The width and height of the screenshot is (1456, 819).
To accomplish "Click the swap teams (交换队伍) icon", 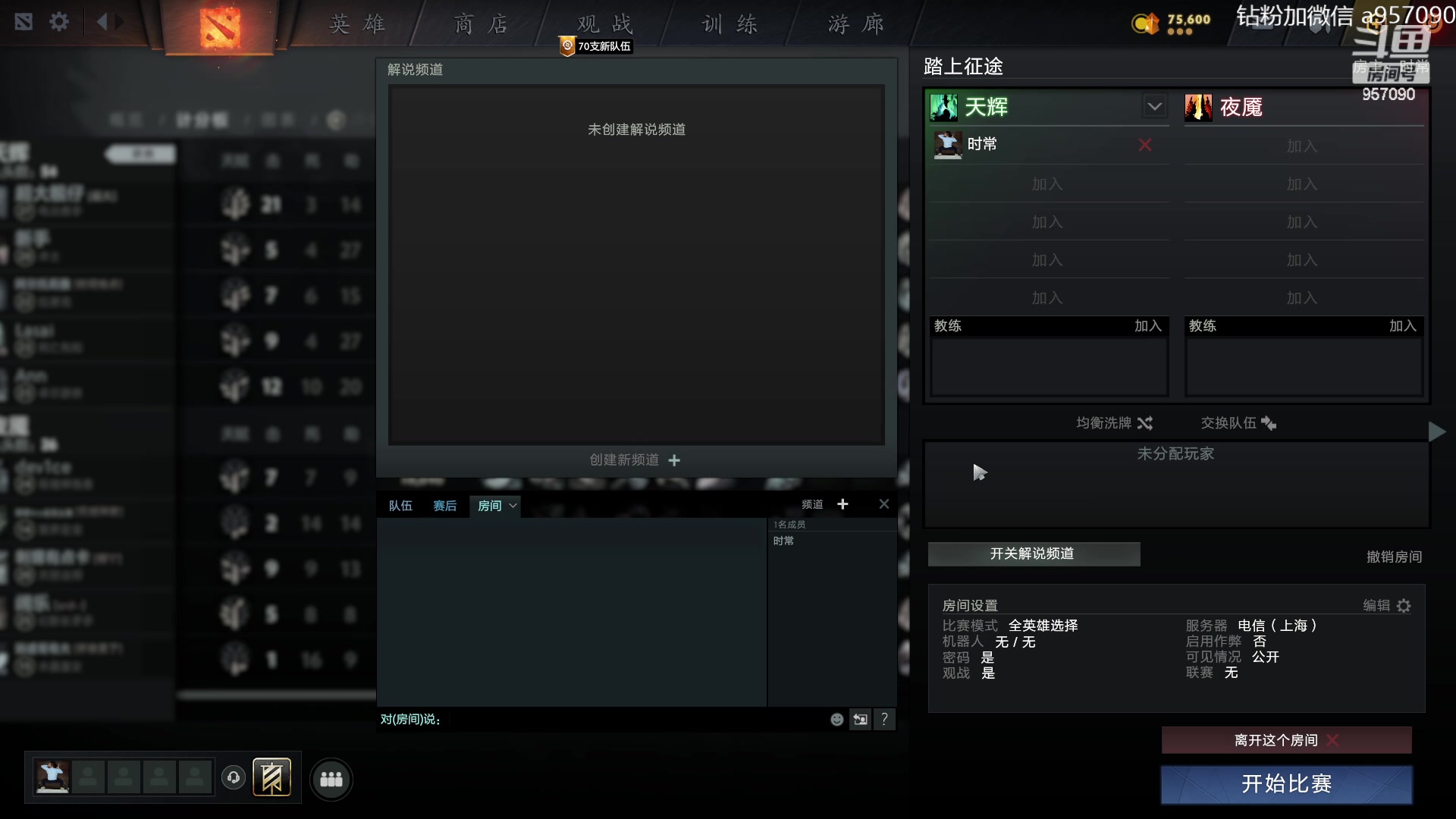I will coord(1268,423).
